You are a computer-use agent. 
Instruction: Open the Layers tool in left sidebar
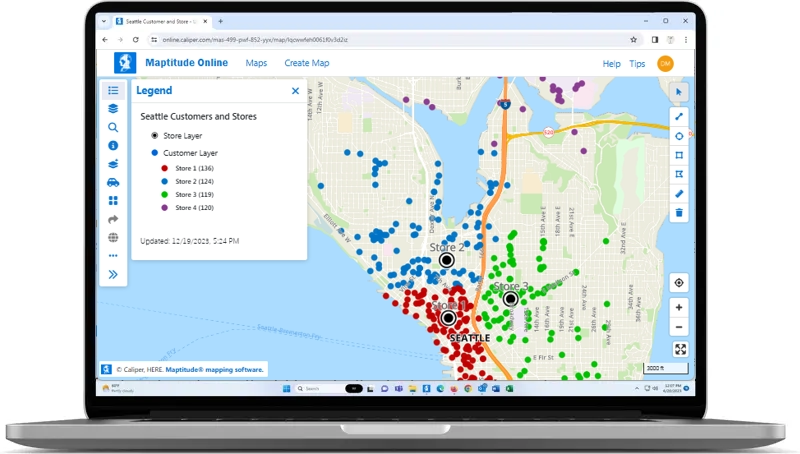113,109
